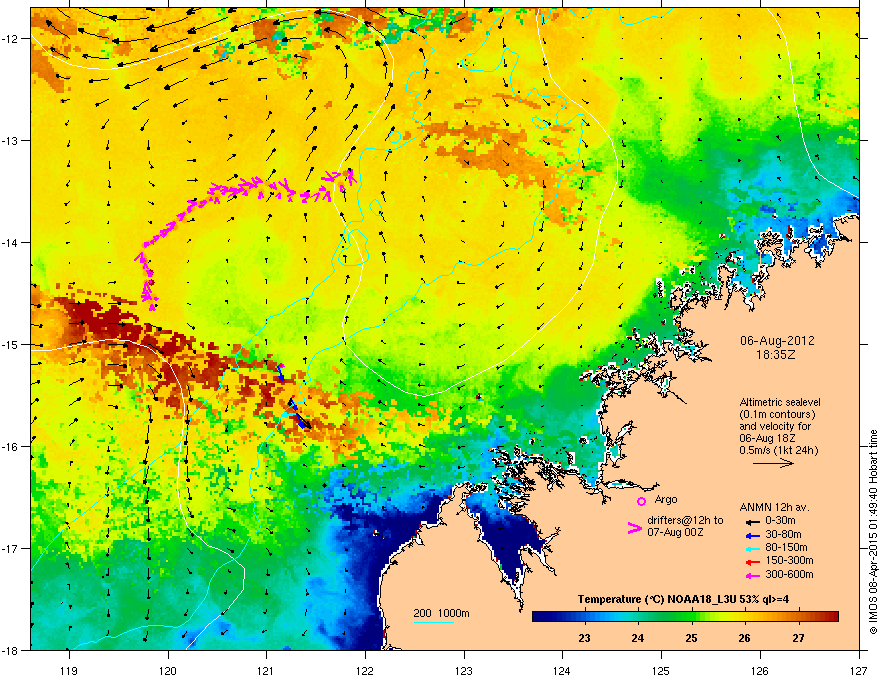Click the '300-600m' depth label
Viewport: 880px width, 680px height.
tap(789, 574)
